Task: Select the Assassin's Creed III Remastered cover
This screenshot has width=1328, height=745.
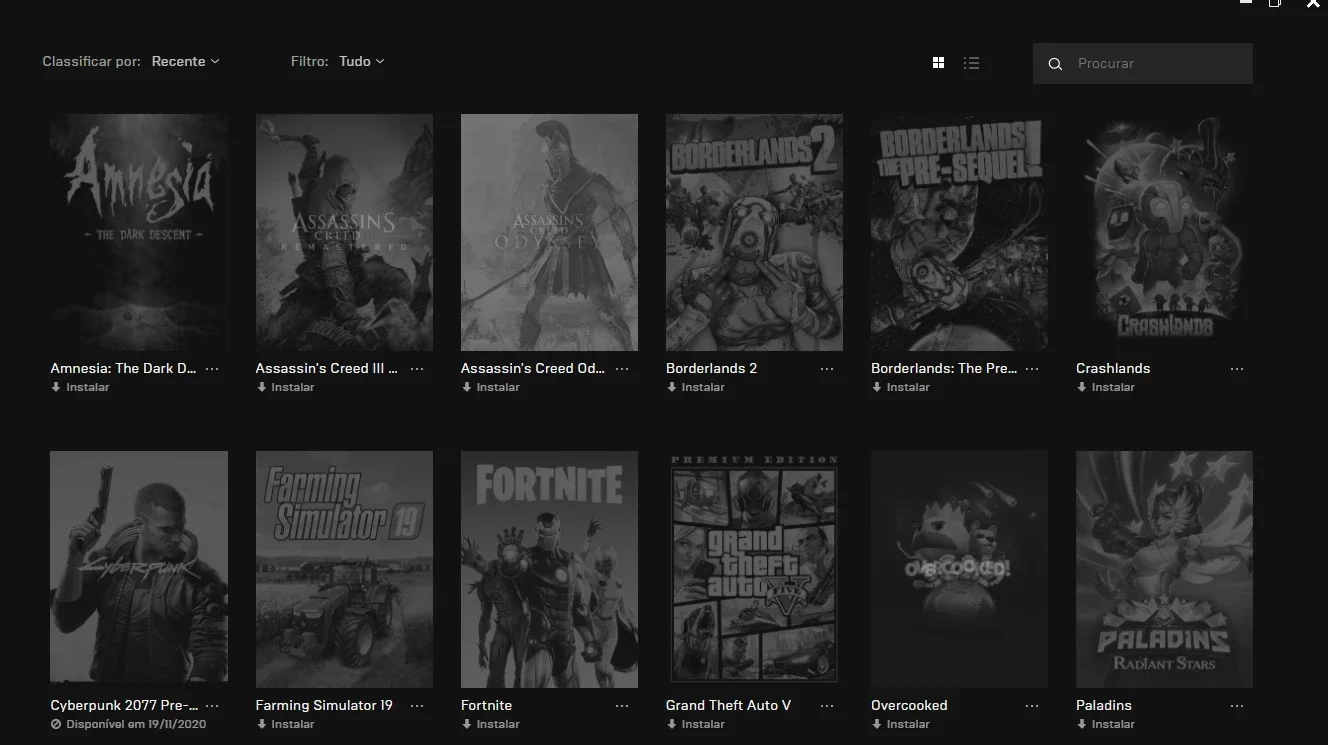Action: coord(344,232)
